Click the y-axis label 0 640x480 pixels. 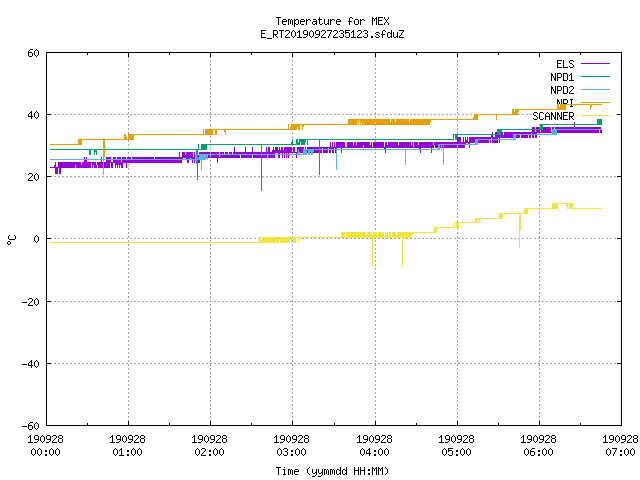tap(36, 239)
